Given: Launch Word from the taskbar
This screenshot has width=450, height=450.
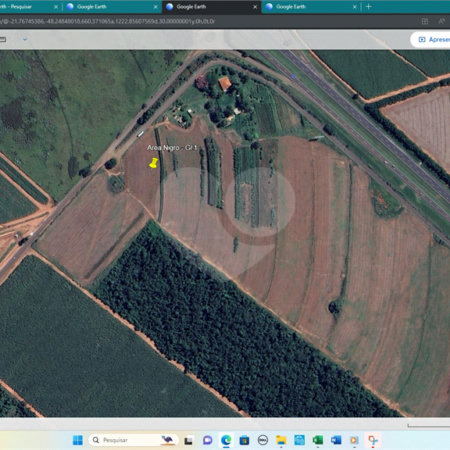Looking at the screenshot, I should 336,440.
